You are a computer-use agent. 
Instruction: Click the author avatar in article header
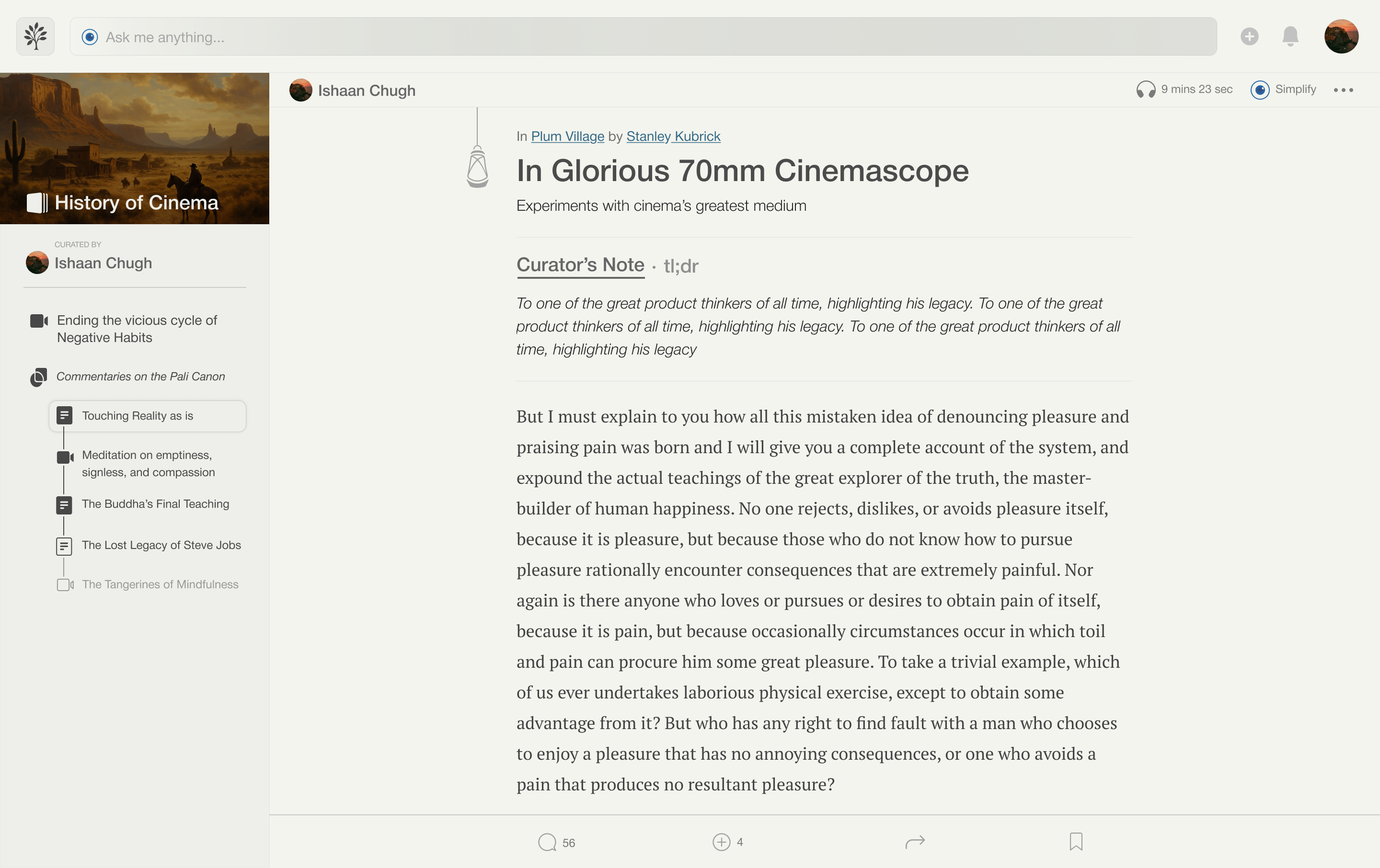(301, 90)
